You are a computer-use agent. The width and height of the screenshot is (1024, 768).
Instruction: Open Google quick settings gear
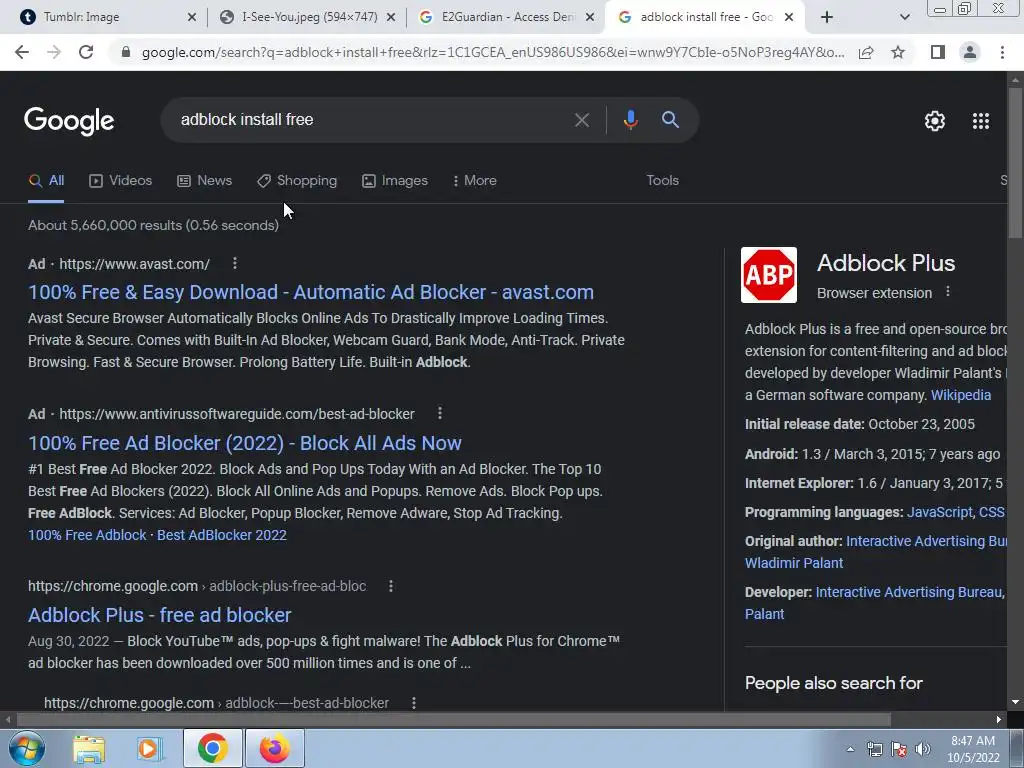[x=935, y=121]
